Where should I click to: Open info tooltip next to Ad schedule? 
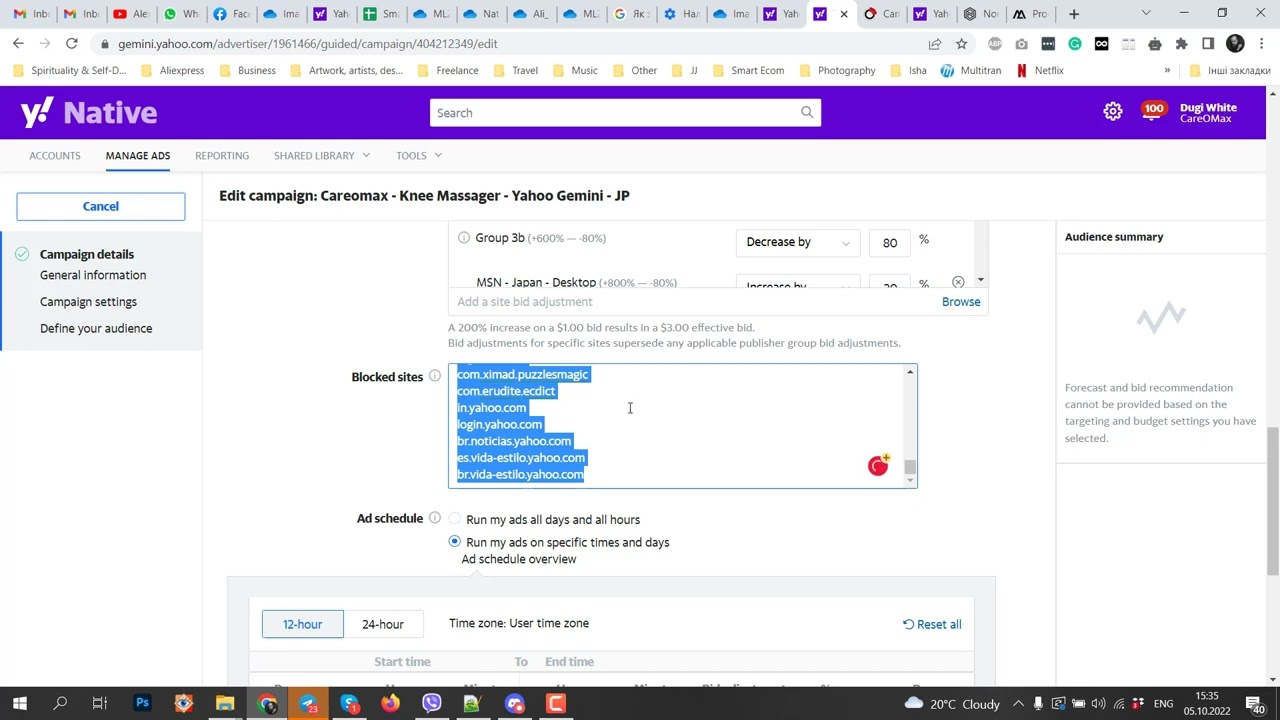coord(435,518)
